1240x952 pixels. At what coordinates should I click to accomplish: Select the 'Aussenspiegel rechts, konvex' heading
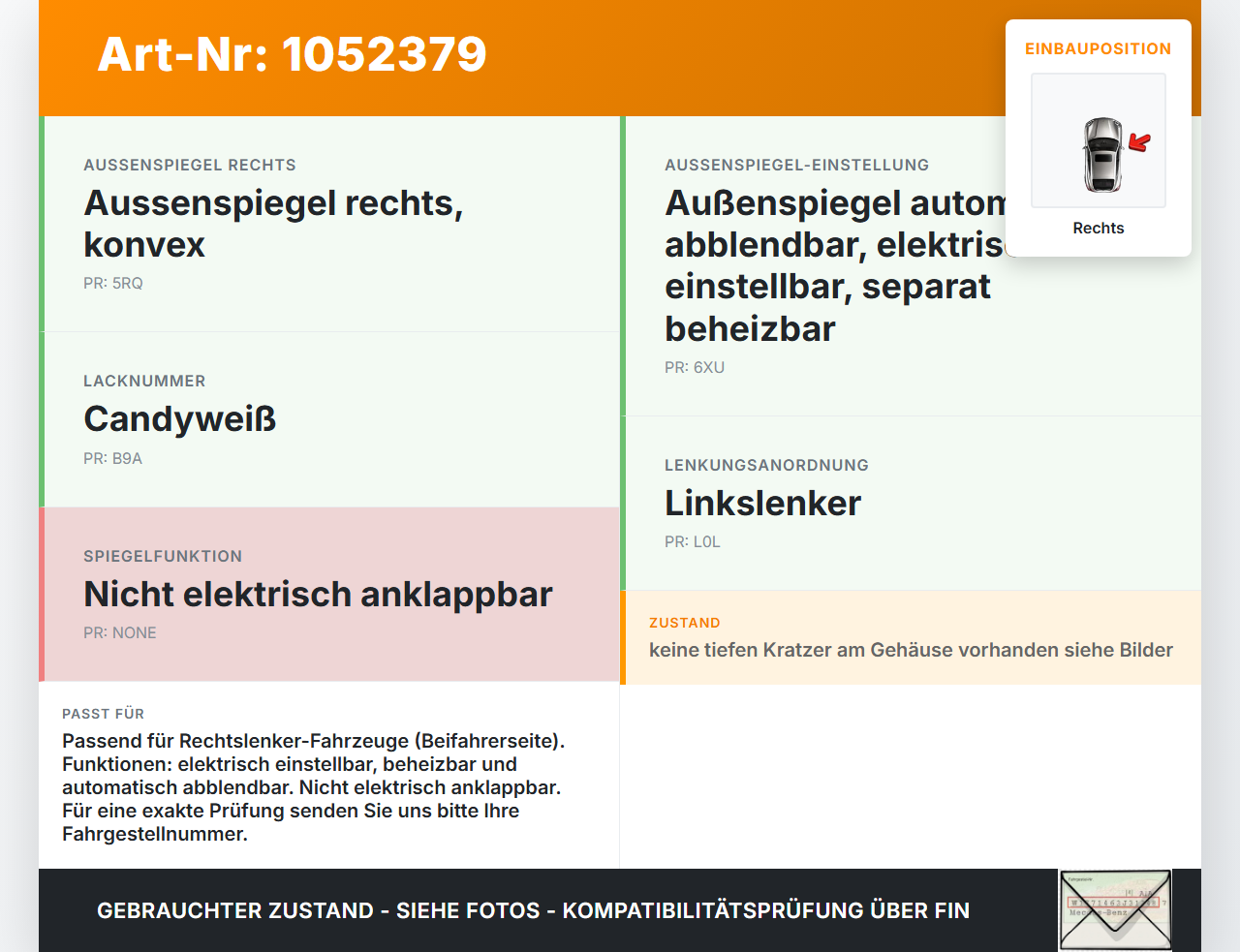point(274,224)
